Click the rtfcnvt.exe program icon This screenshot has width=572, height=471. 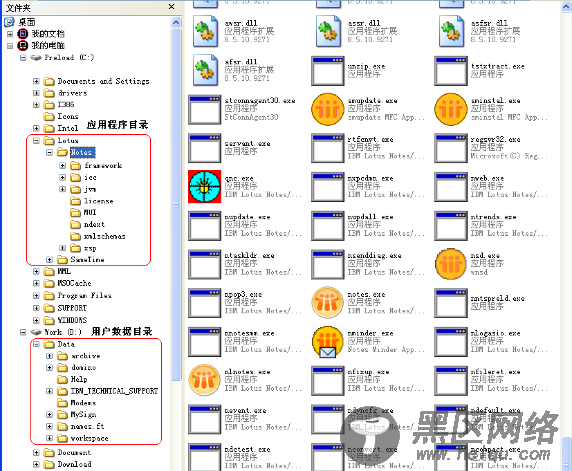click(x=328, y=148)
